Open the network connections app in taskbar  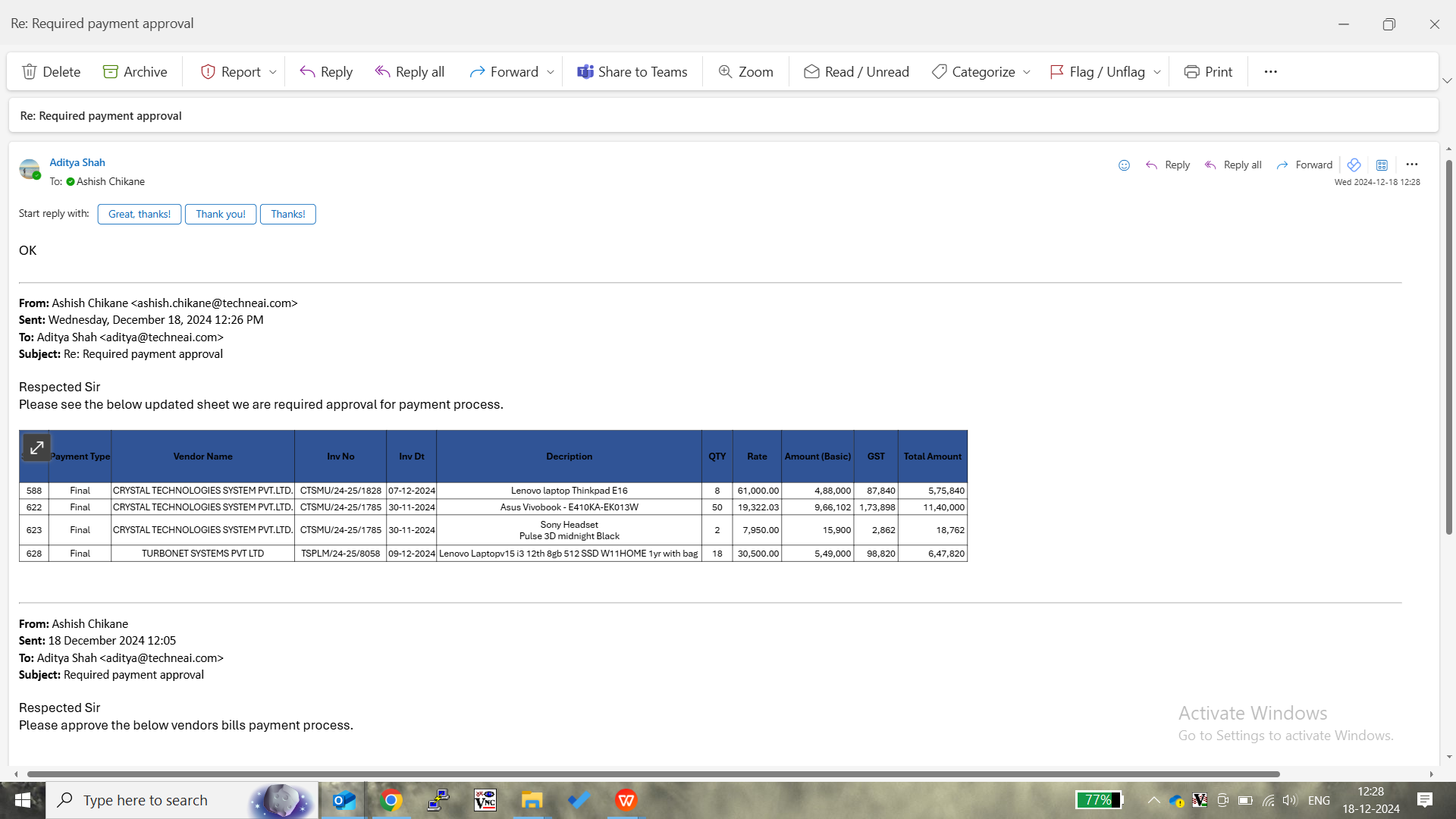coord(438,800)
